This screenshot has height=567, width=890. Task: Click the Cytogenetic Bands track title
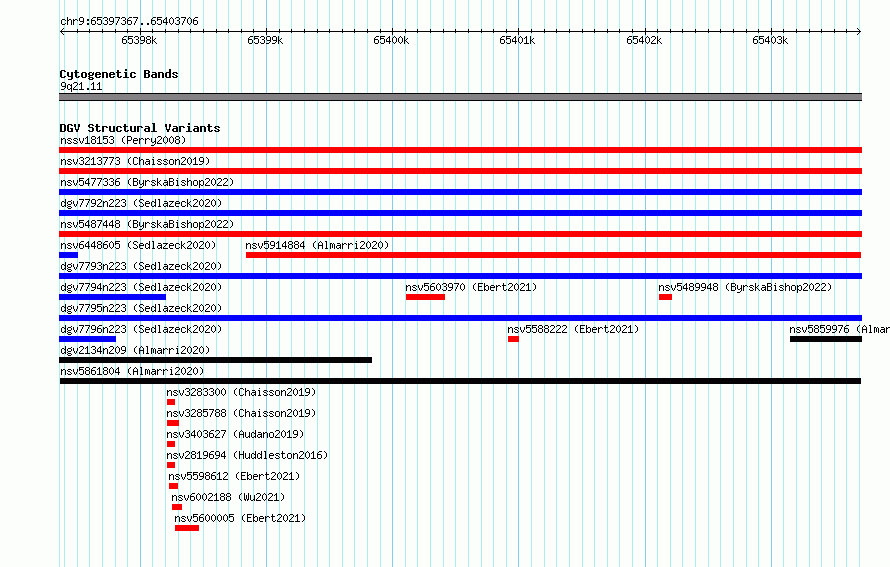pyautogui.click(x=119, y=74)
